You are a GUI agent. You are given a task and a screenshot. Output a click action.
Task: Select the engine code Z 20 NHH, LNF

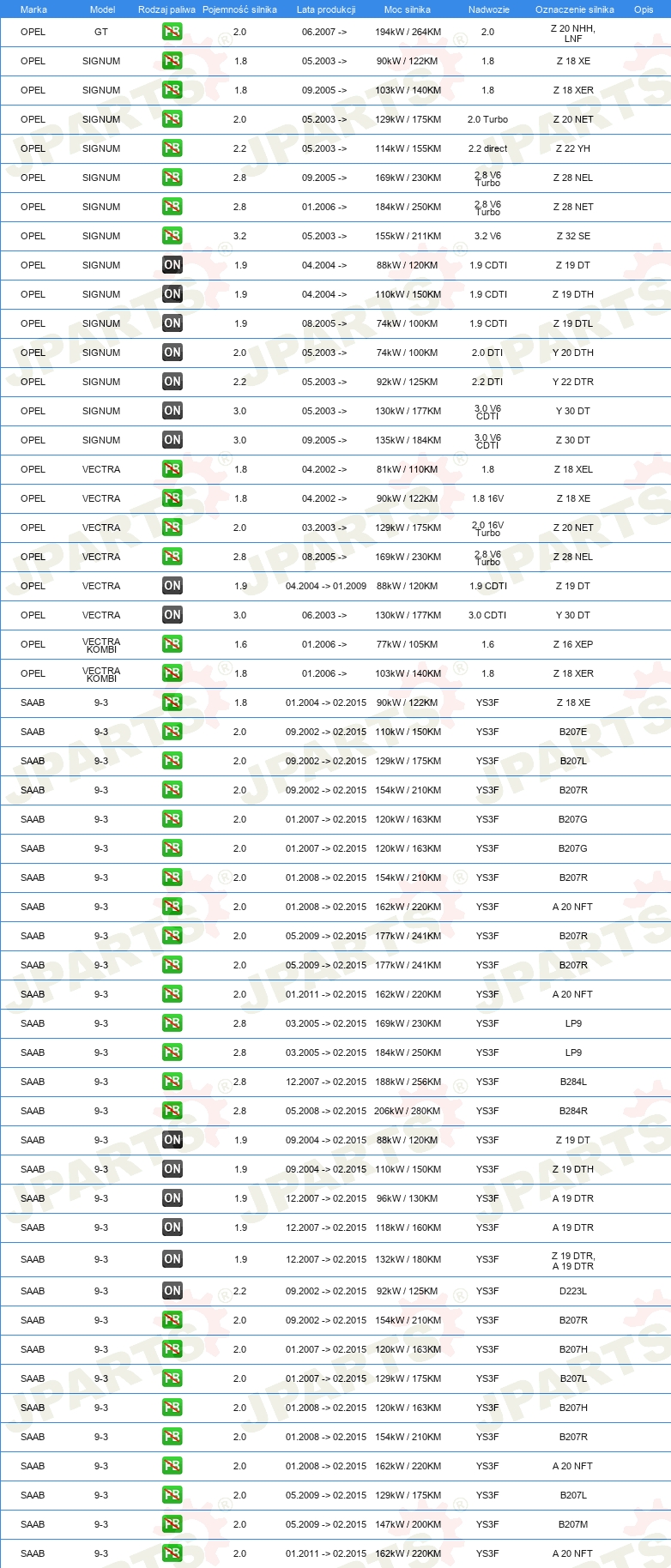[x=573, y=33]
